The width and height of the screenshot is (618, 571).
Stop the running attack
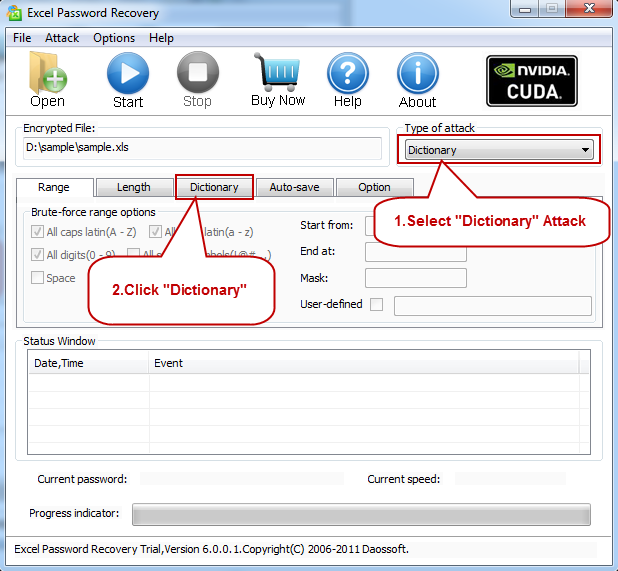(x=197, y=80)
